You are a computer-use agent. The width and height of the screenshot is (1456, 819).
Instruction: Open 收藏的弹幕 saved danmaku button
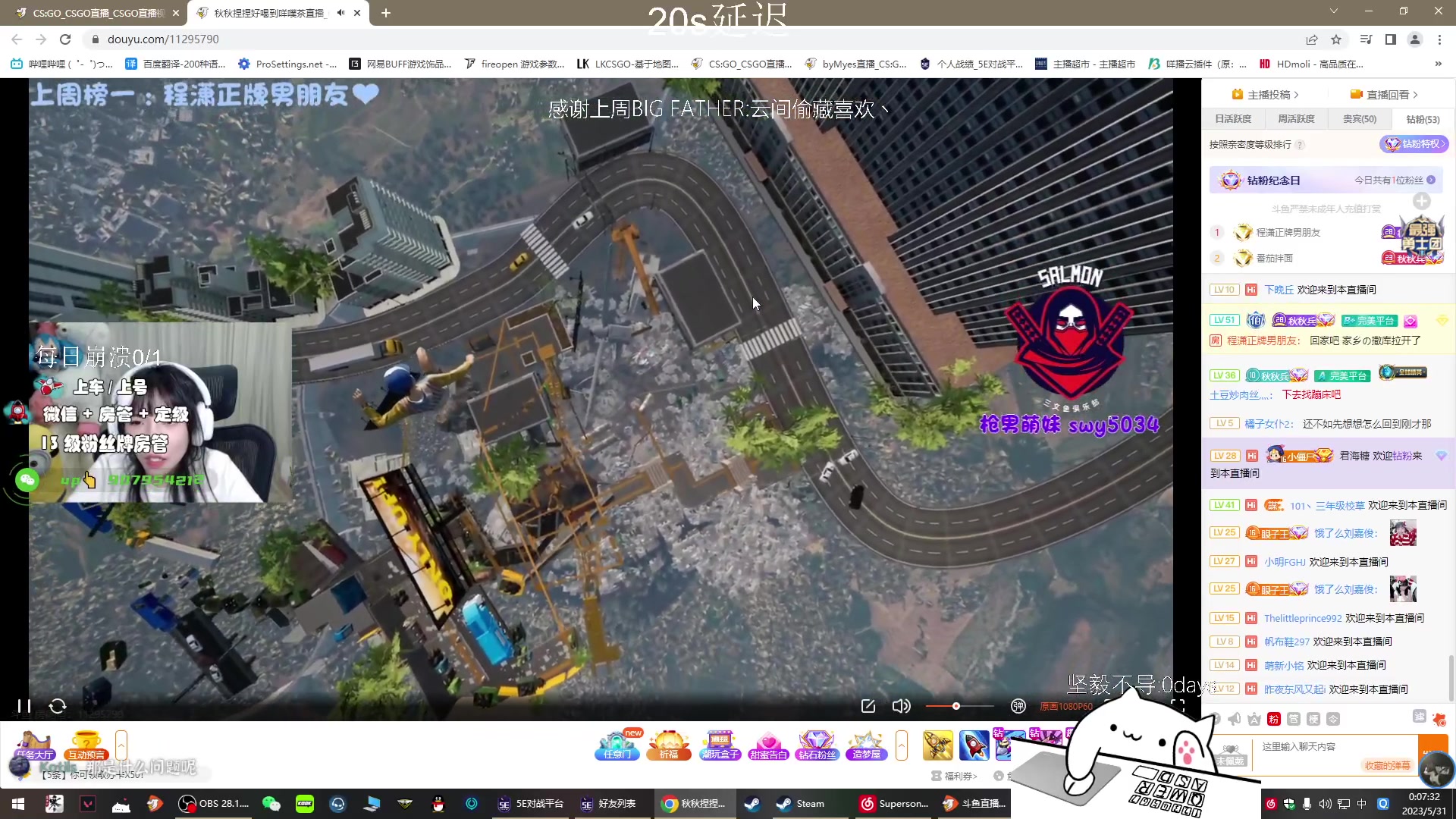pos(1387,765)
